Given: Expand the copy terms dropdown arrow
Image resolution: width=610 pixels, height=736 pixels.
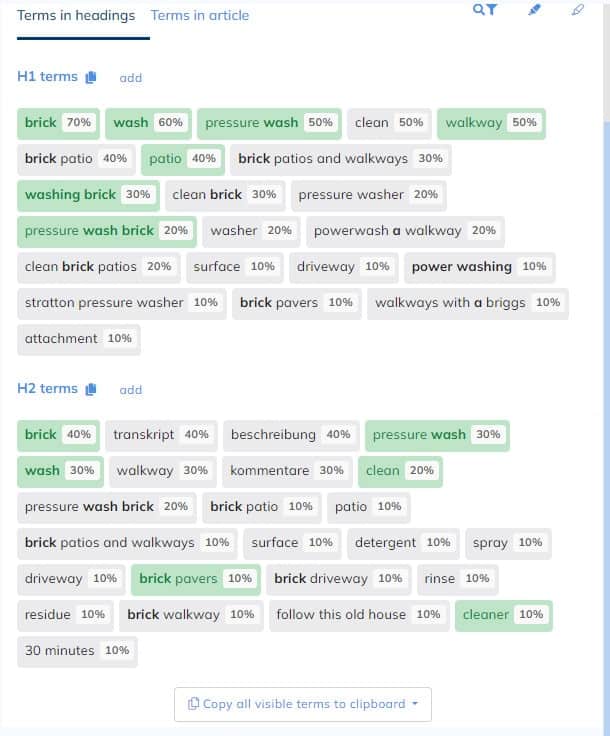Looking at the screenshot, I should pyautogui.click(x=415, y=704).
